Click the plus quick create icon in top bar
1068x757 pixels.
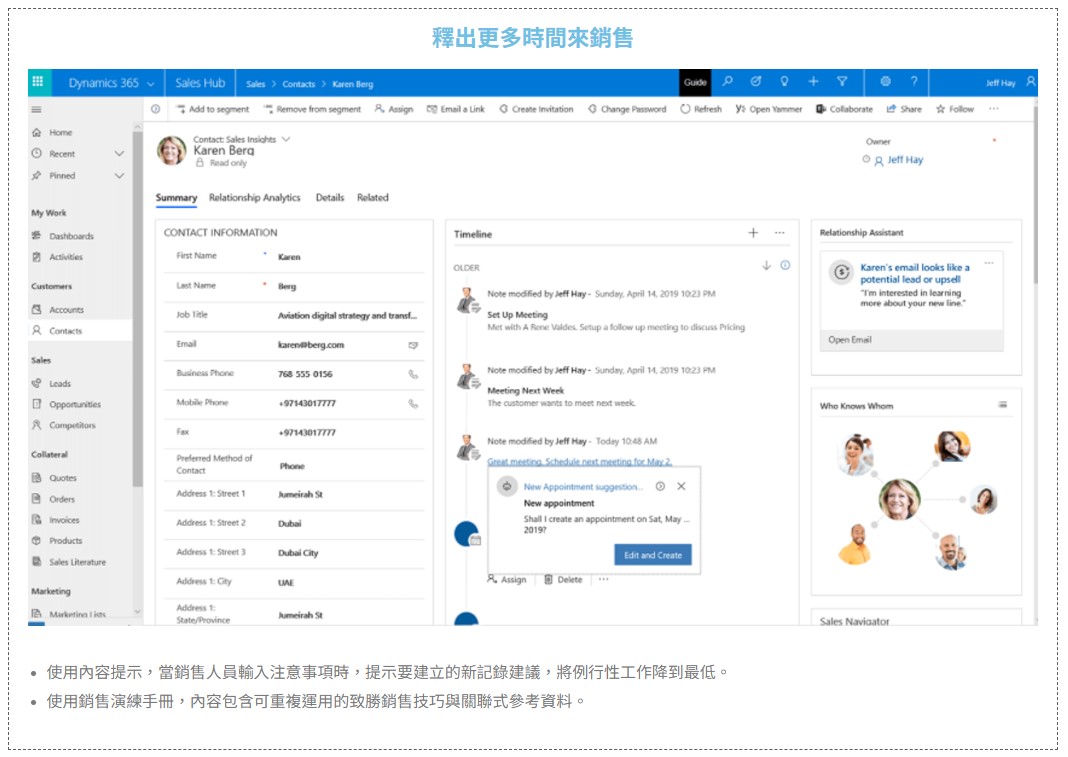[813, 82]
